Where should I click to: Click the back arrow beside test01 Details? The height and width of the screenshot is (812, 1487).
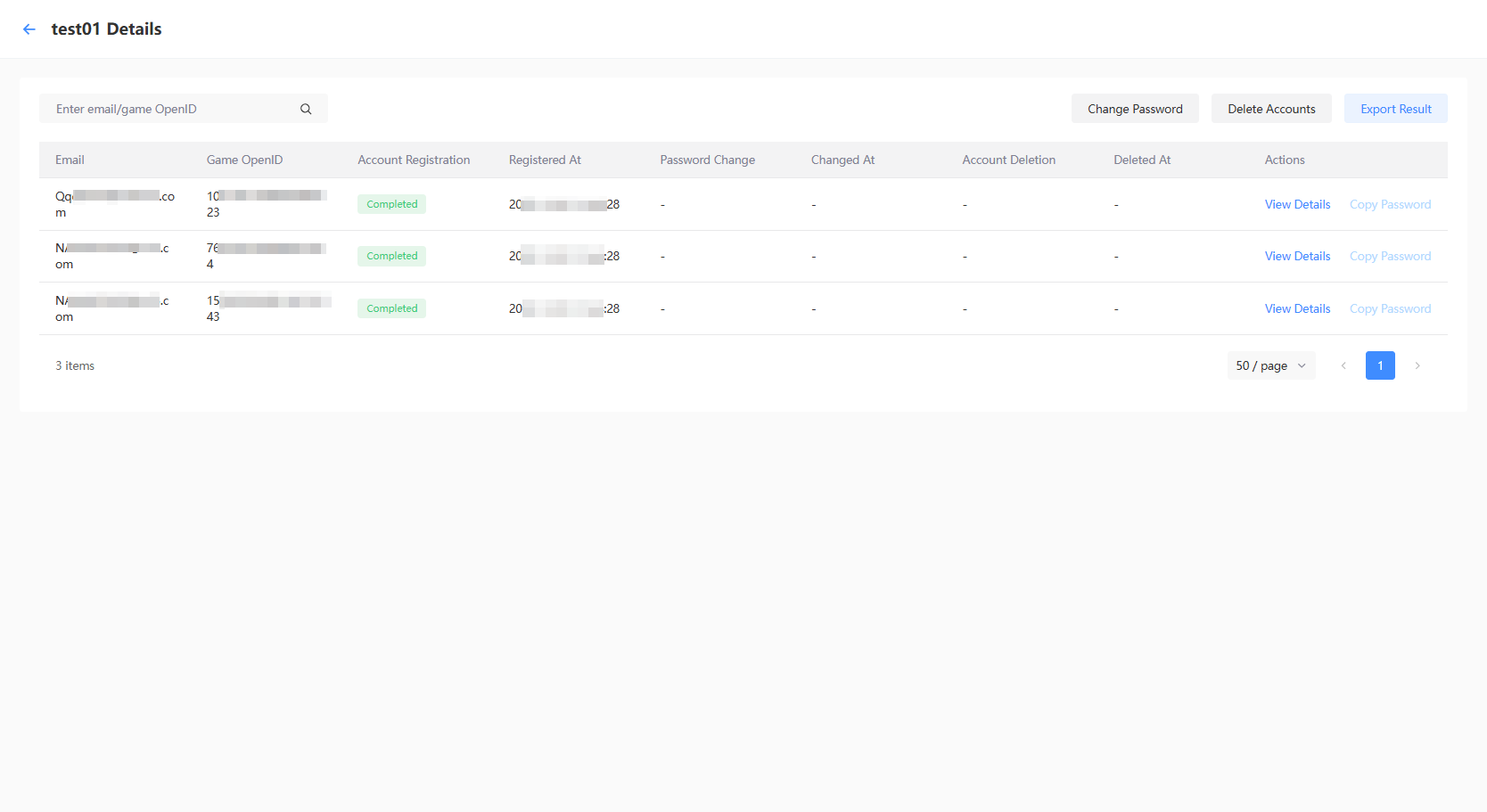(29, 29)
